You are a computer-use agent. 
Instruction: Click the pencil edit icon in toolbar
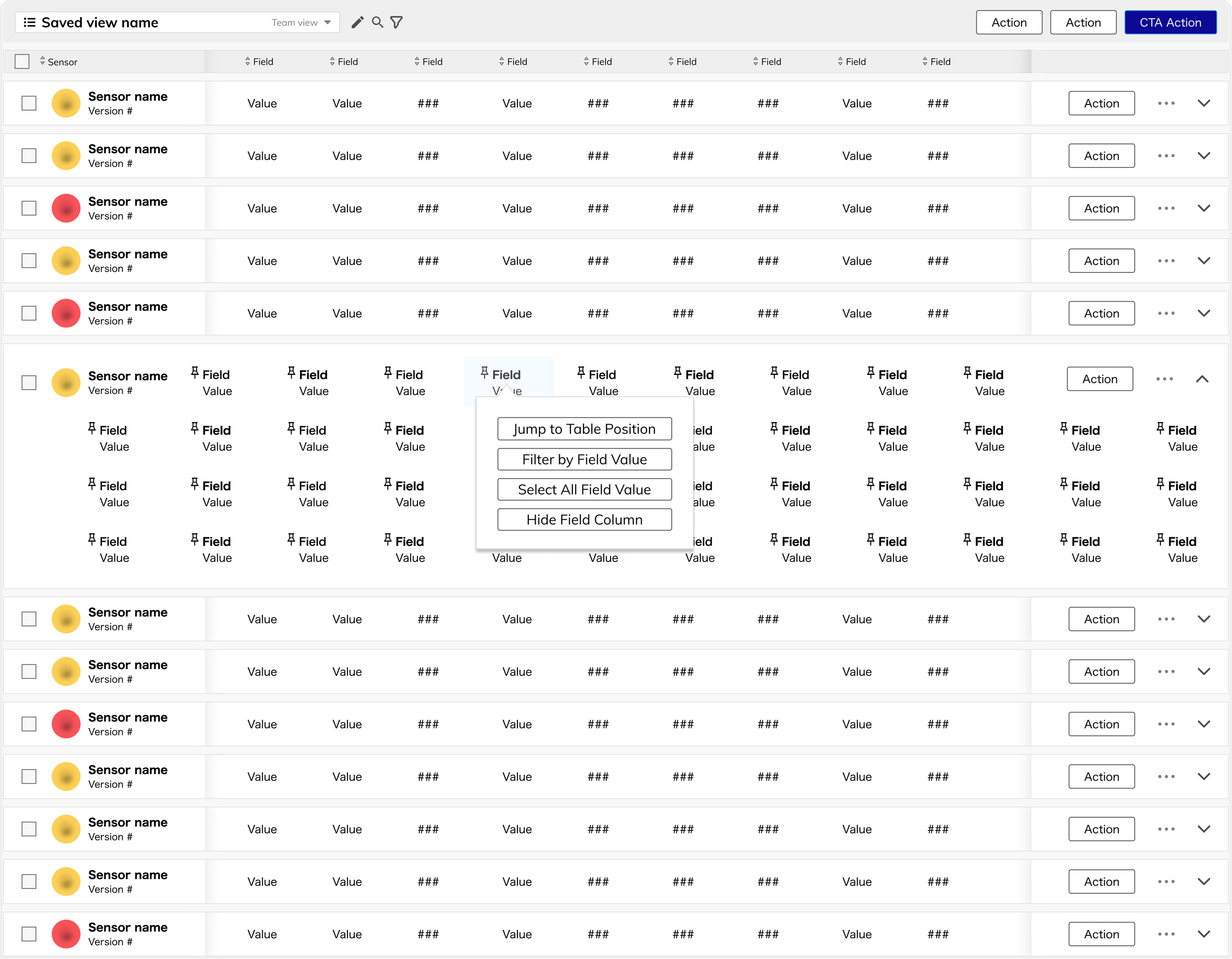[x=357, y=23]
